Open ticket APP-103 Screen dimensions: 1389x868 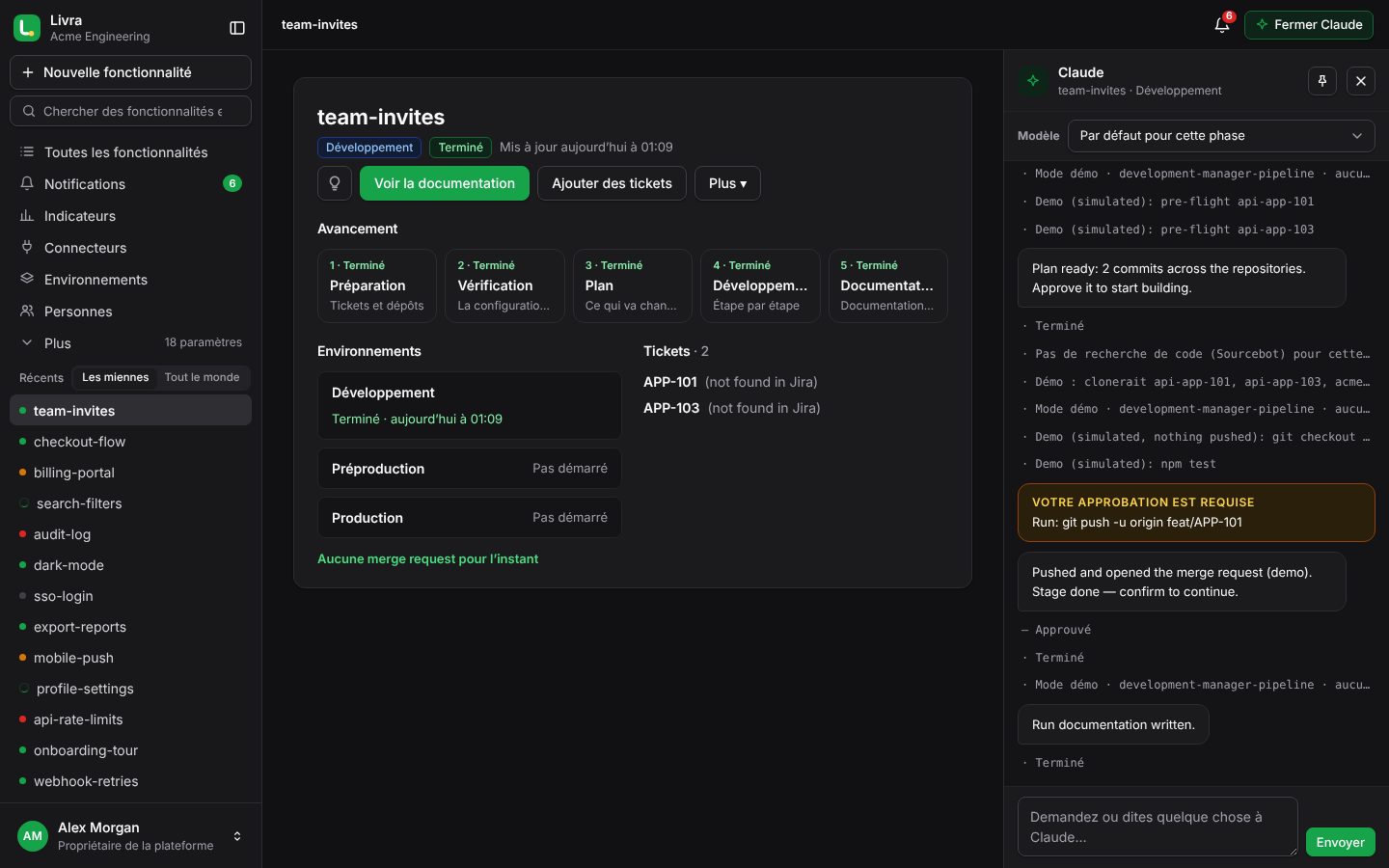click(671, 408)
